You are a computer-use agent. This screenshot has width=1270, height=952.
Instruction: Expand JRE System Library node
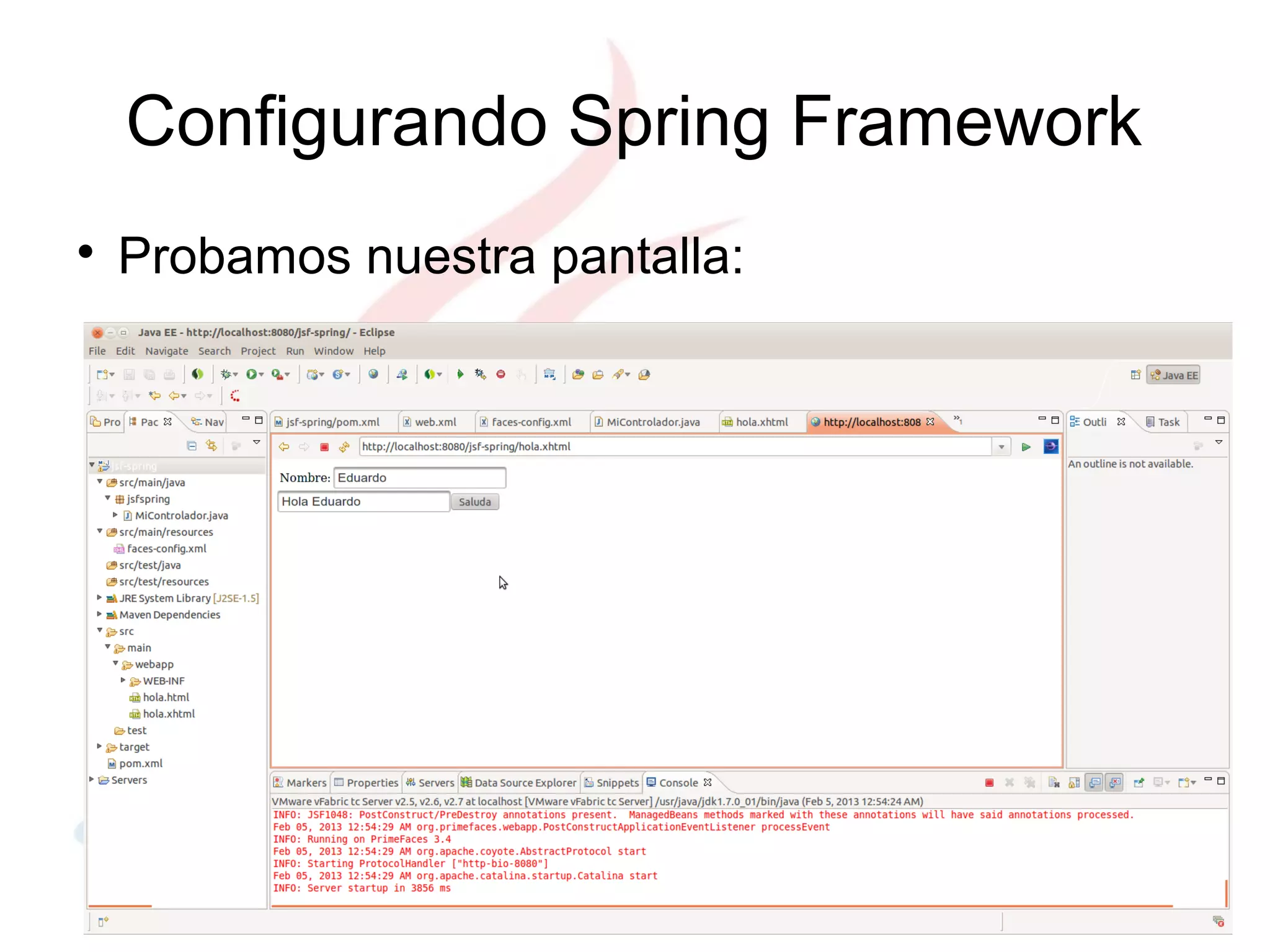coord(99,597)
